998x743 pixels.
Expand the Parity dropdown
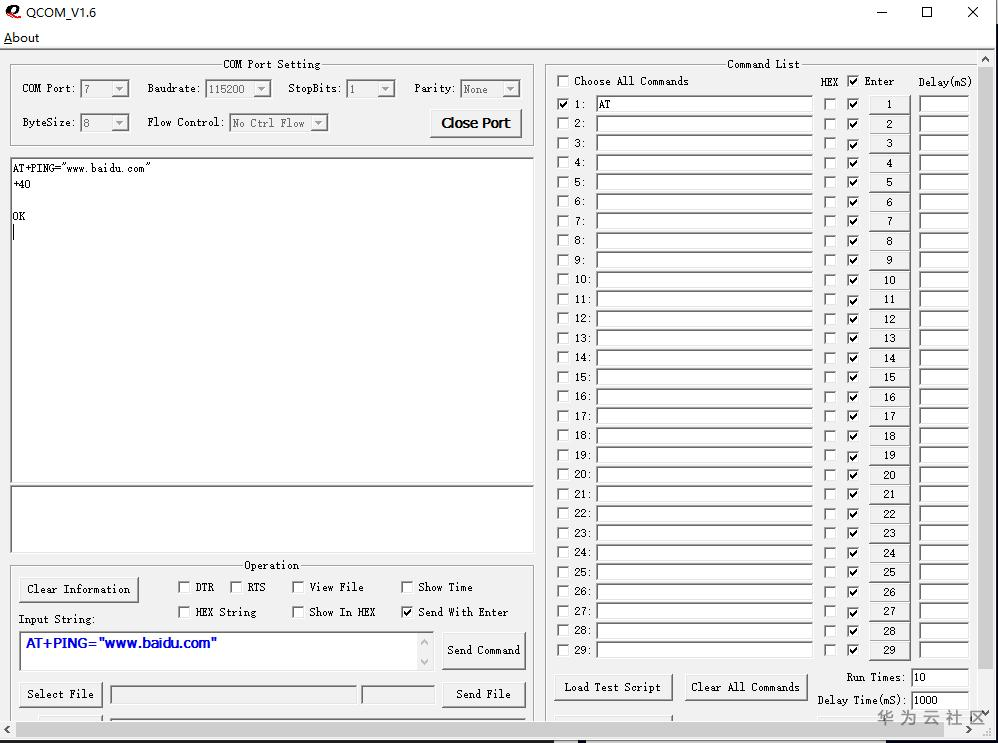[x=510, y=89]
